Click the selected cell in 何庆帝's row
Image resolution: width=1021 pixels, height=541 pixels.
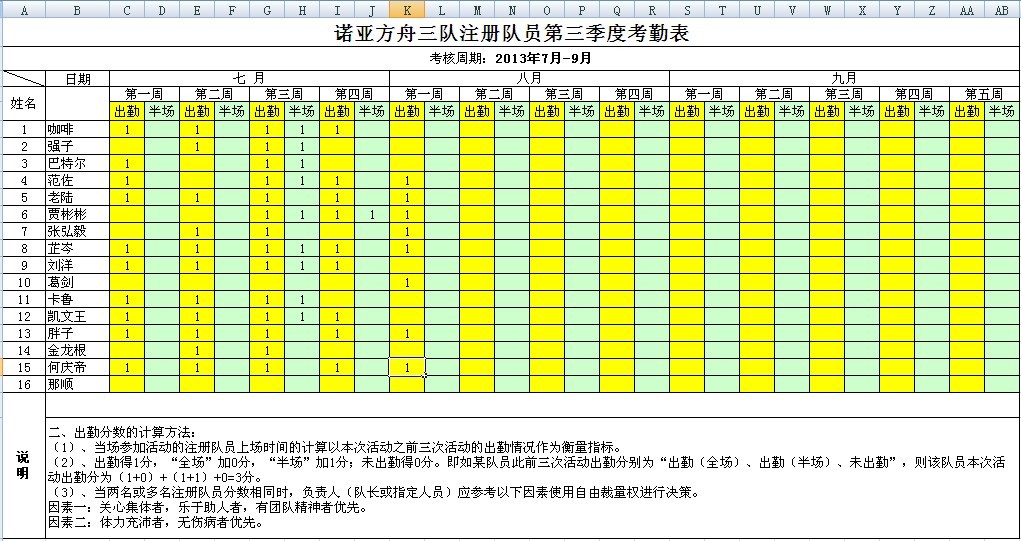coord(407,367)
